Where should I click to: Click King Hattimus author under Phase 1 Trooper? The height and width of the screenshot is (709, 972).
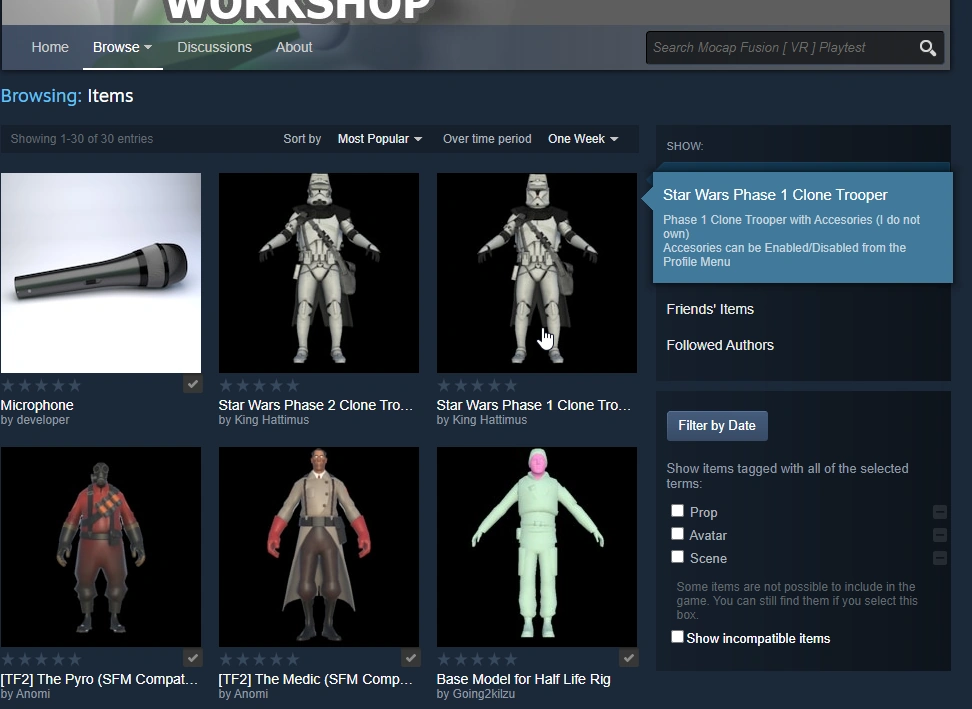point(490,420)
